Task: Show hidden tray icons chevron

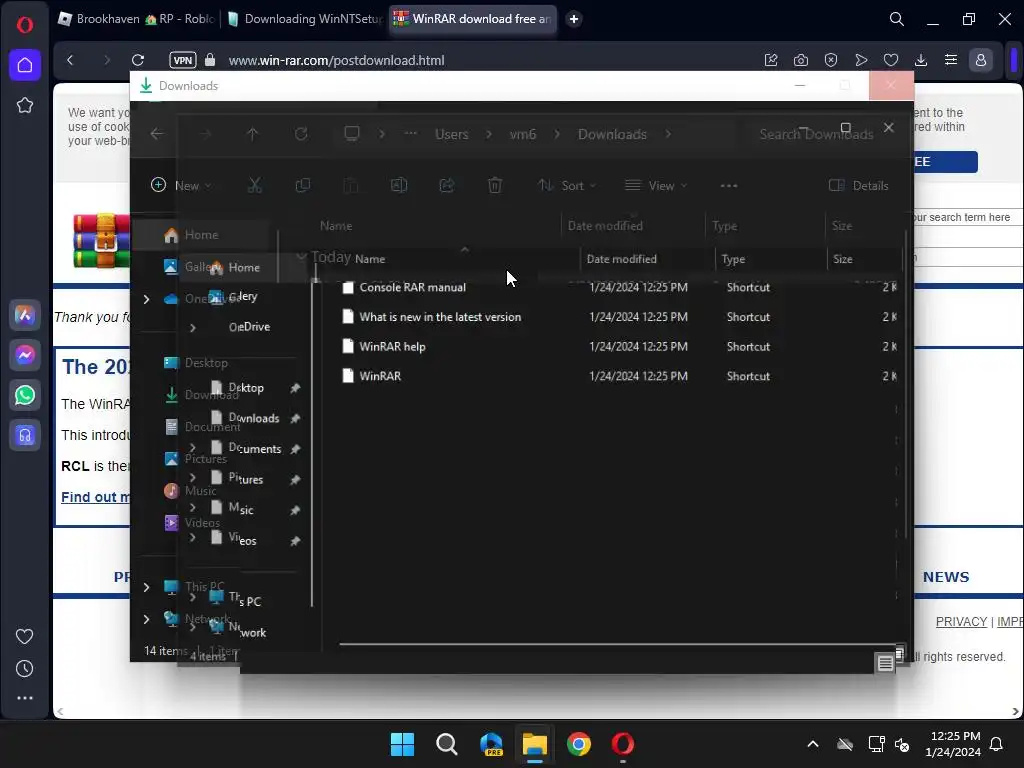Action: [x=813, y=744]
